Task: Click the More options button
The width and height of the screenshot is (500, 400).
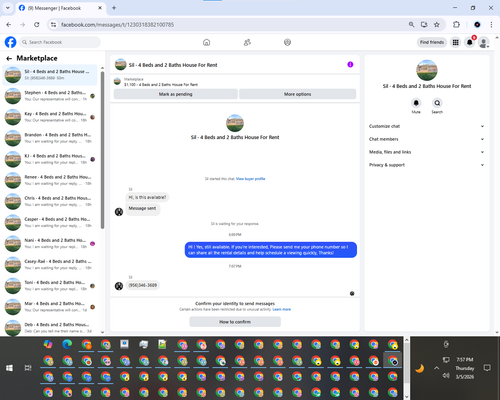Action: click(297, 94)
